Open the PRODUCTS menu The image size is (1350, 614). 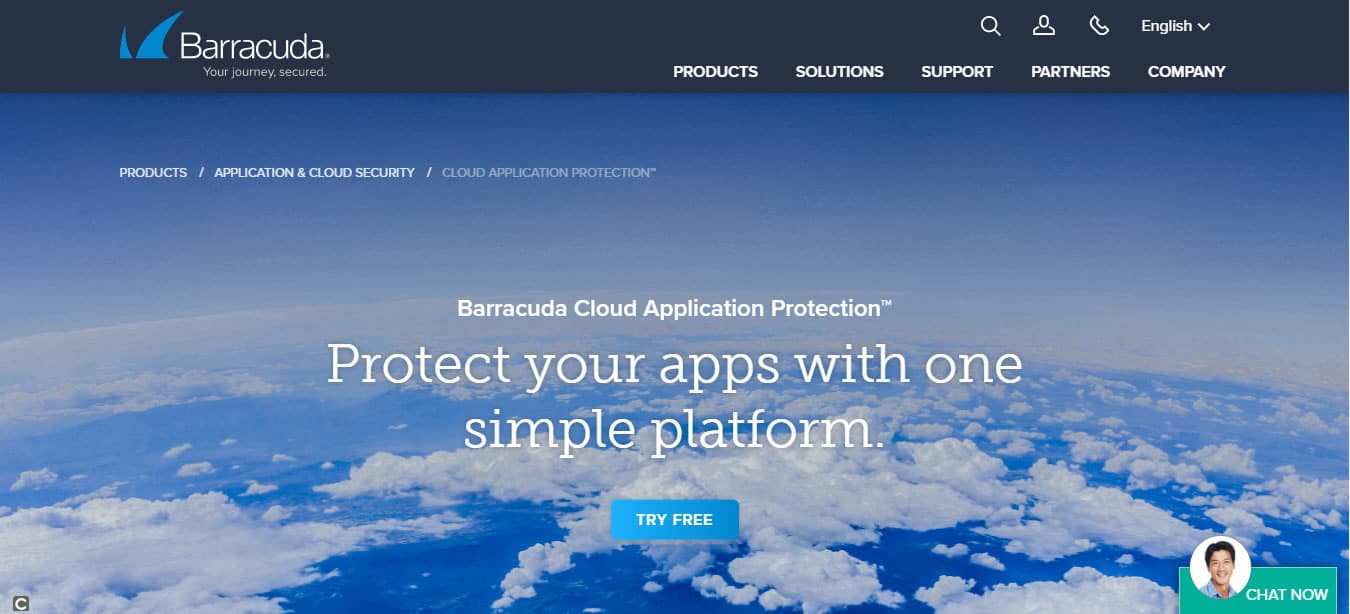[715, 72]
